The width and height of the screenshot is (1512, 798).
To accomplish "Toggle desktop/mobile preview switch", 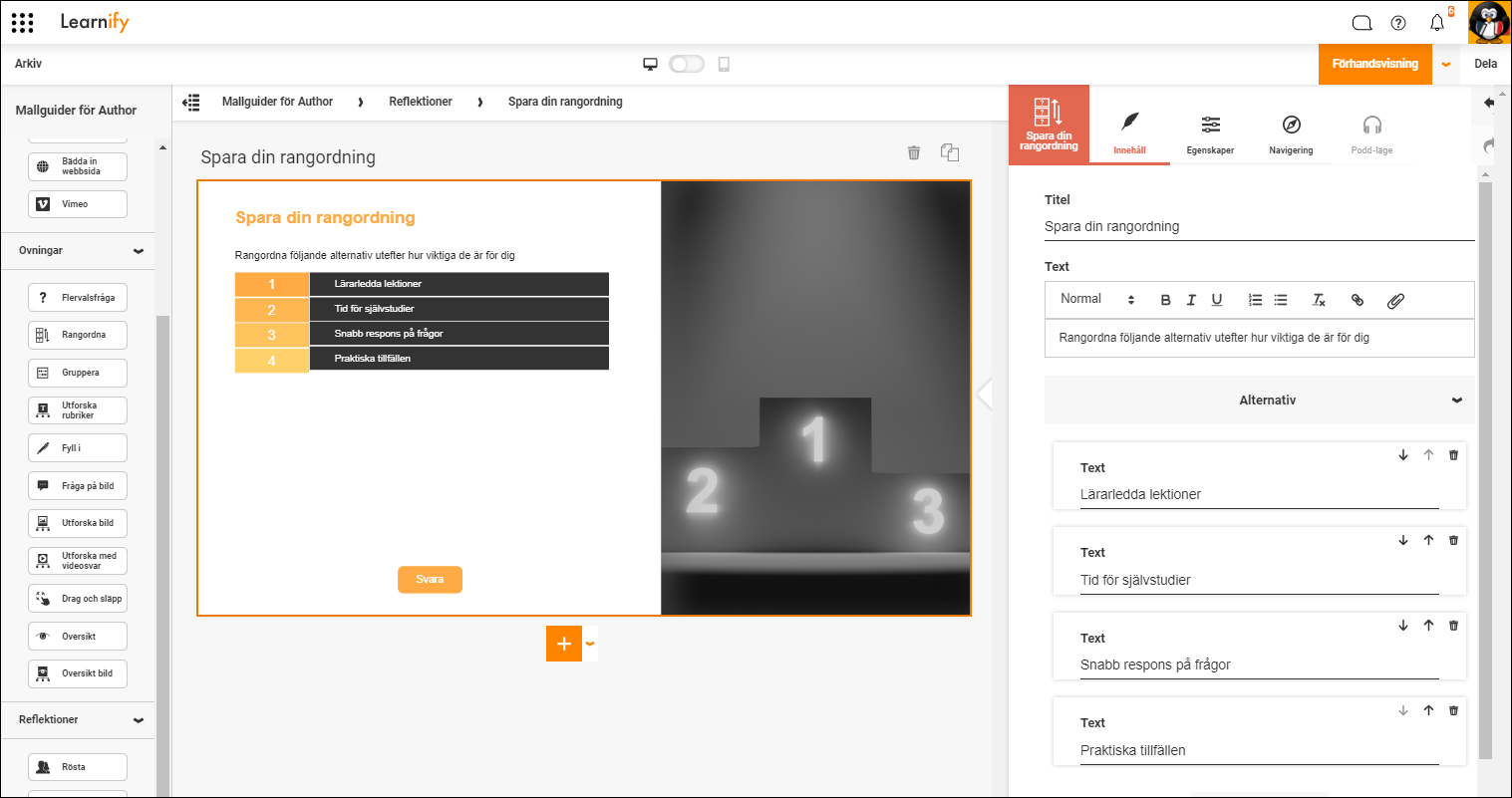I will click(x=687, y=64).
